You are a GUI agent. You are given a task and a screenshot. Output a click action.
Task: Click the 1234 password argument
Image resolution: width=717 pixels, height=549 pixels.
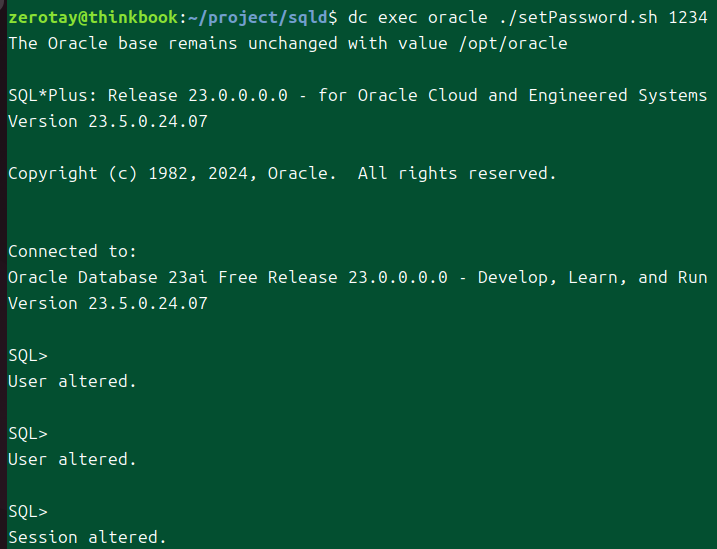coord(688,17)
